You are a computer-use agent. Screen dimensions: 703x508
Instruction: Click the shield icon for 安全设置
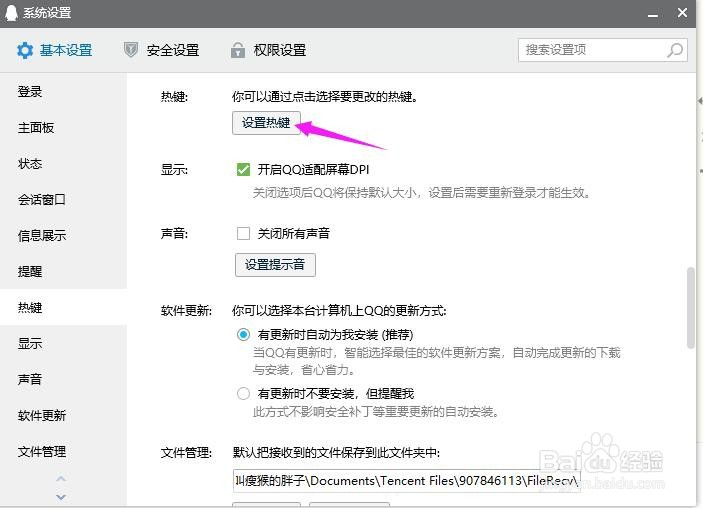130,50
